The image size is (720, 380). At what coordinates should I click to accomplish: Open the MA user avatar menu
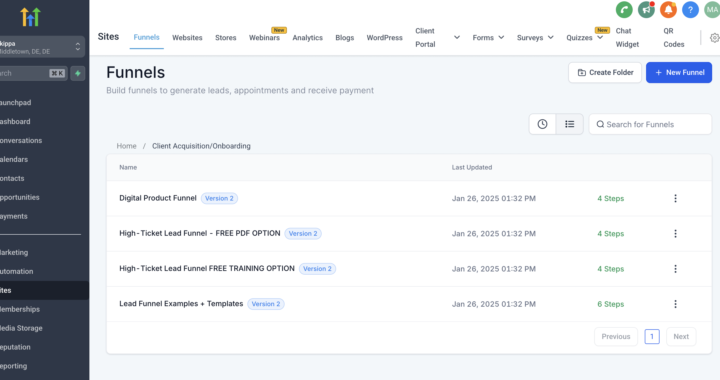point(712,10)
